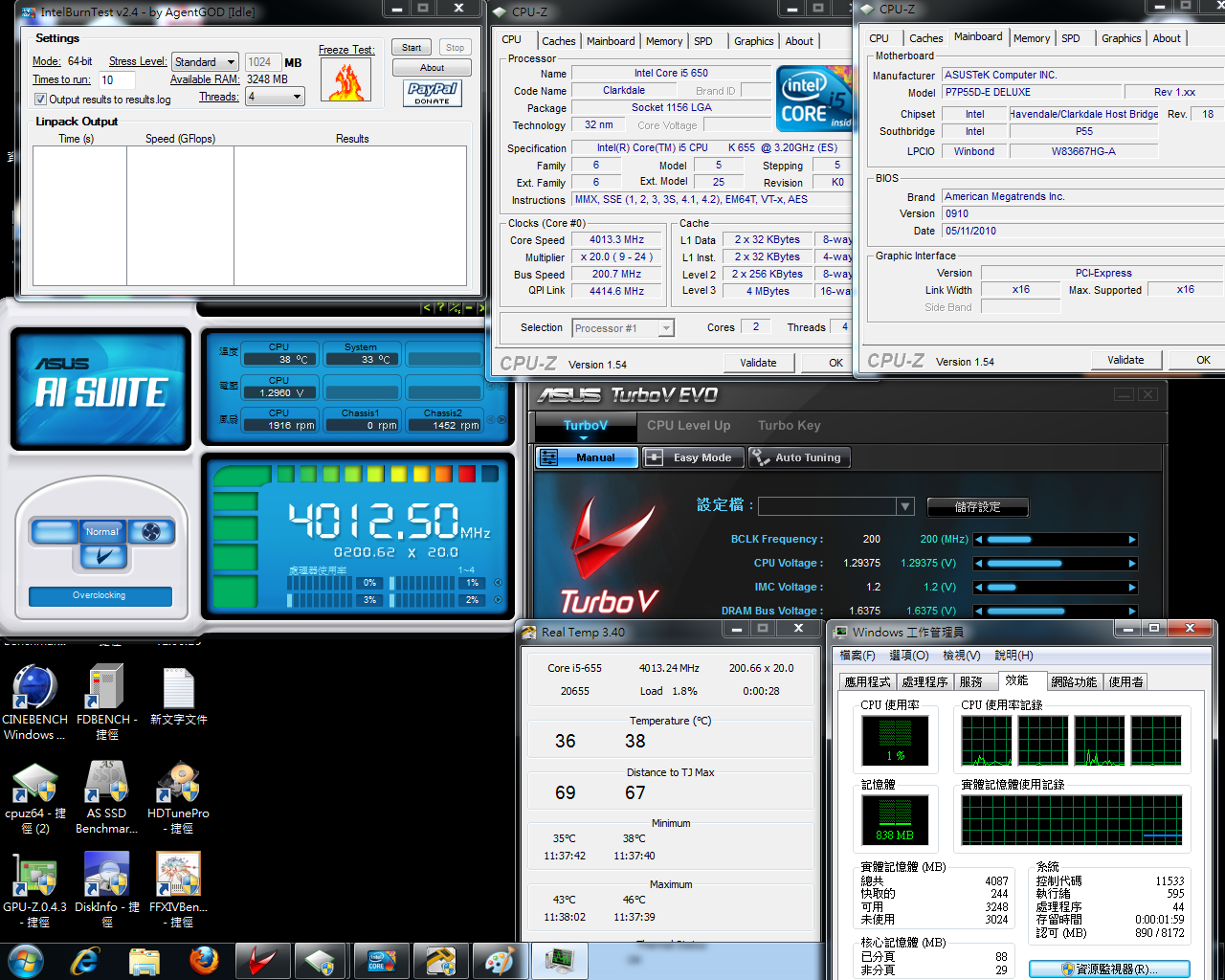Open the 檢視(V) menu in Task Manager
The image size is (1225, 980).
pos(961,656)
